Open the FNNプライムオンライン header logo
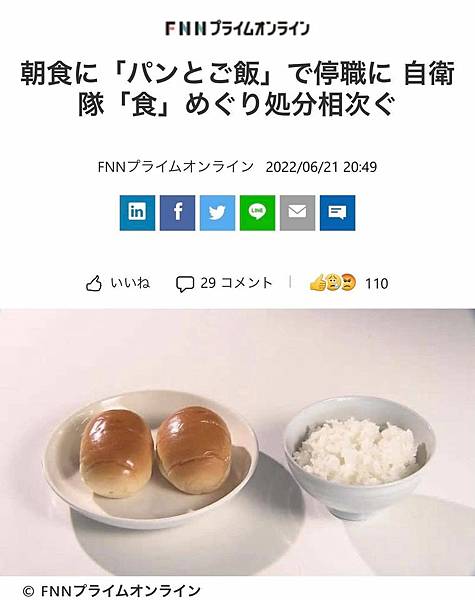This screenshot has width=475, height=600. 237,29
